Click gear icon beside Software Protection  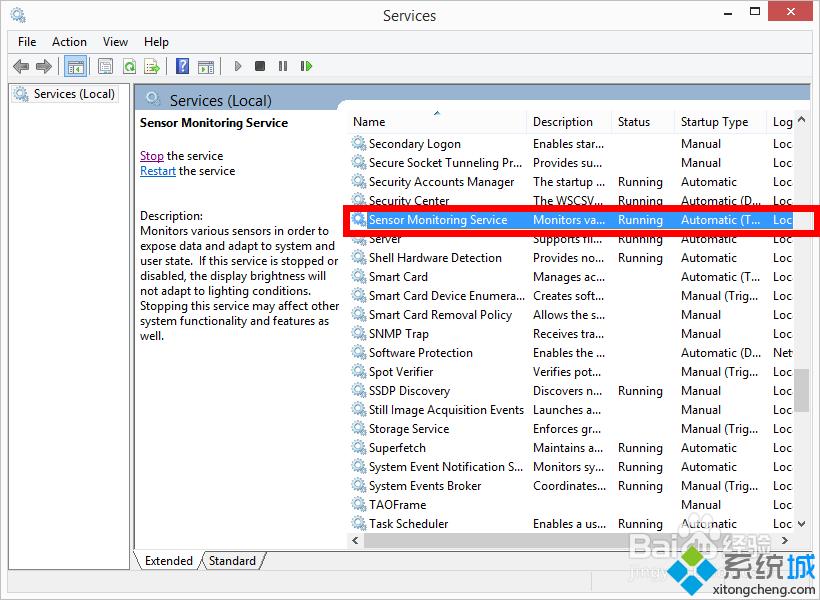359,353
